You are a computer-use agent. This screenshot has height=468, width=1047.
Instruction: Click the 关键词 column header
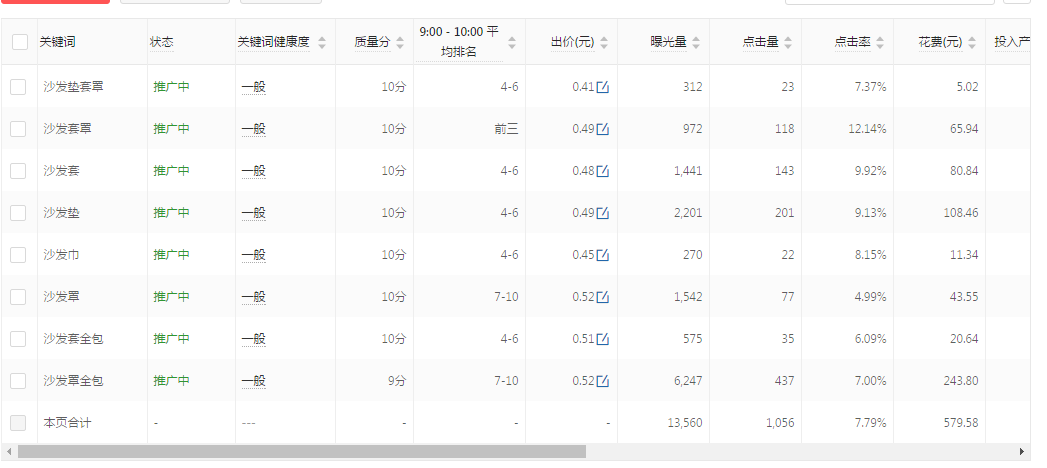point(57,42)
